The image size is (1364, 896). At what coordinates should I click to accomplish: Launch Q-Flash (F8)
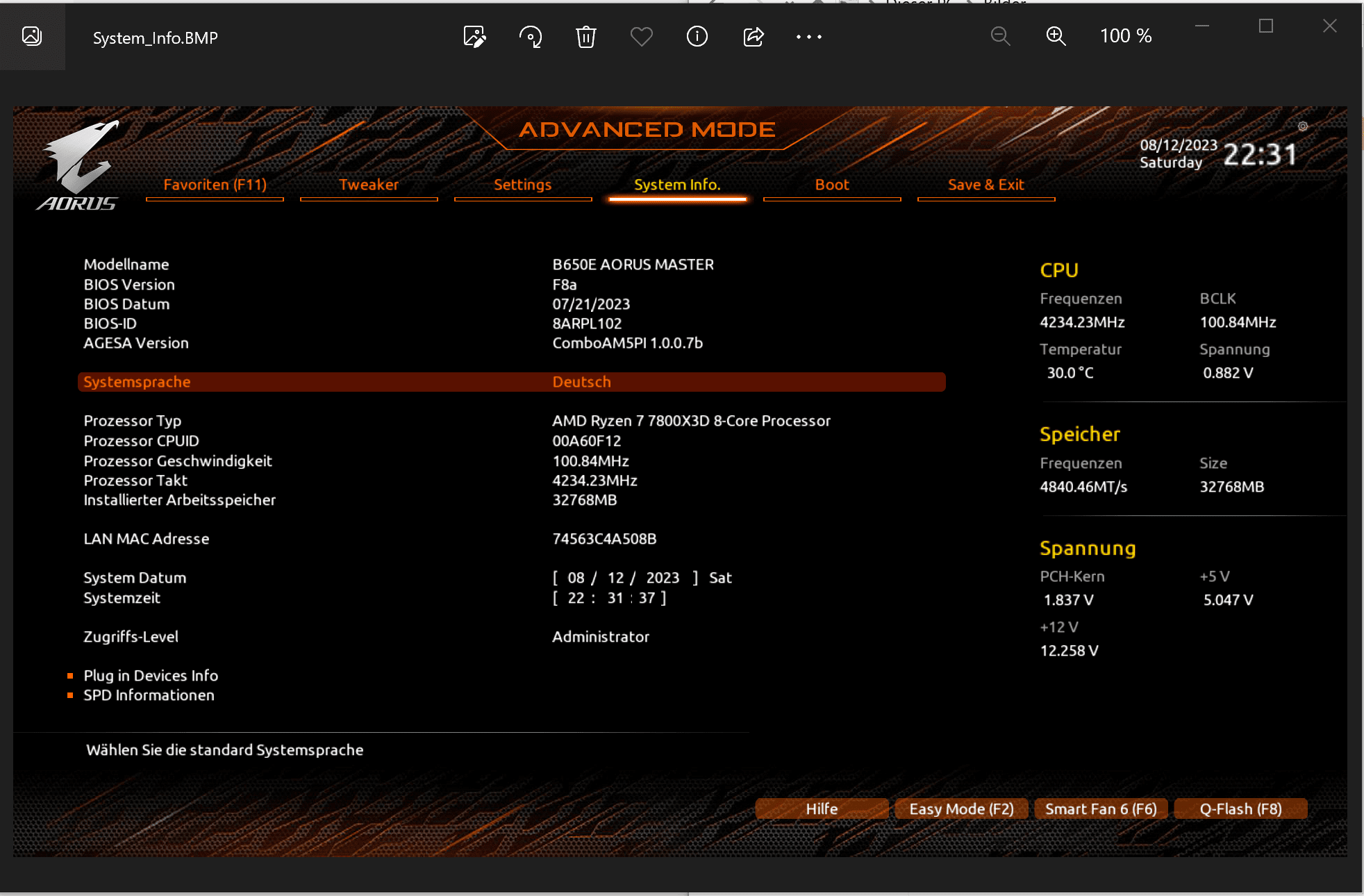pos(1240,809)
